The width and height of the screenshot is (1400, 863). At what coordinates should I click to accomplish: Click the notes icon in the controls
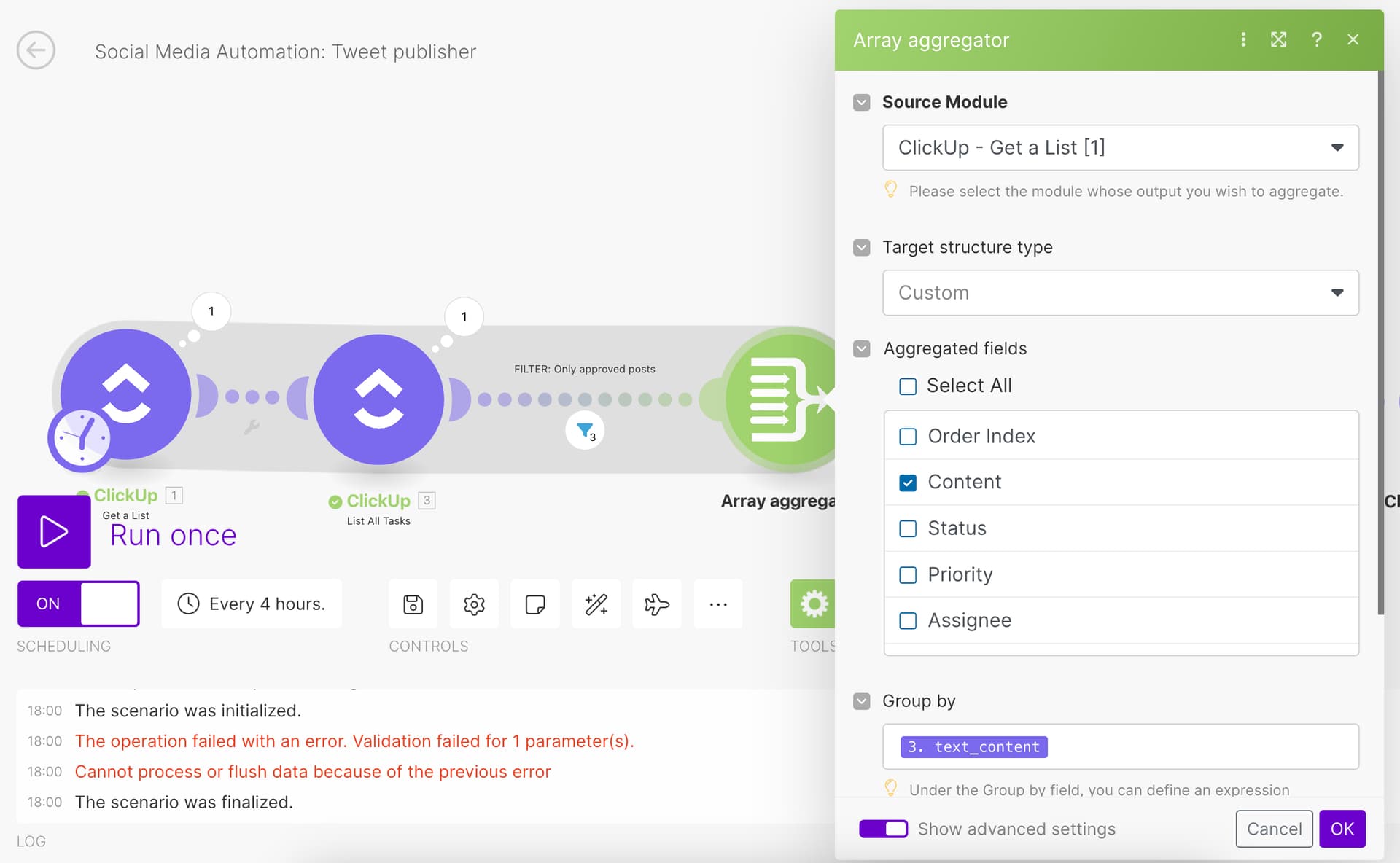[x=535, y=604]
